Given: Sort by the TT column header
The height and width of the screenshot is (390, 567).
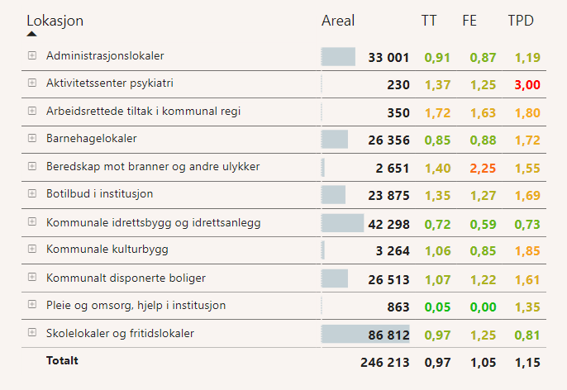Looking at the screenshot, I should click(x=429, y=21).
